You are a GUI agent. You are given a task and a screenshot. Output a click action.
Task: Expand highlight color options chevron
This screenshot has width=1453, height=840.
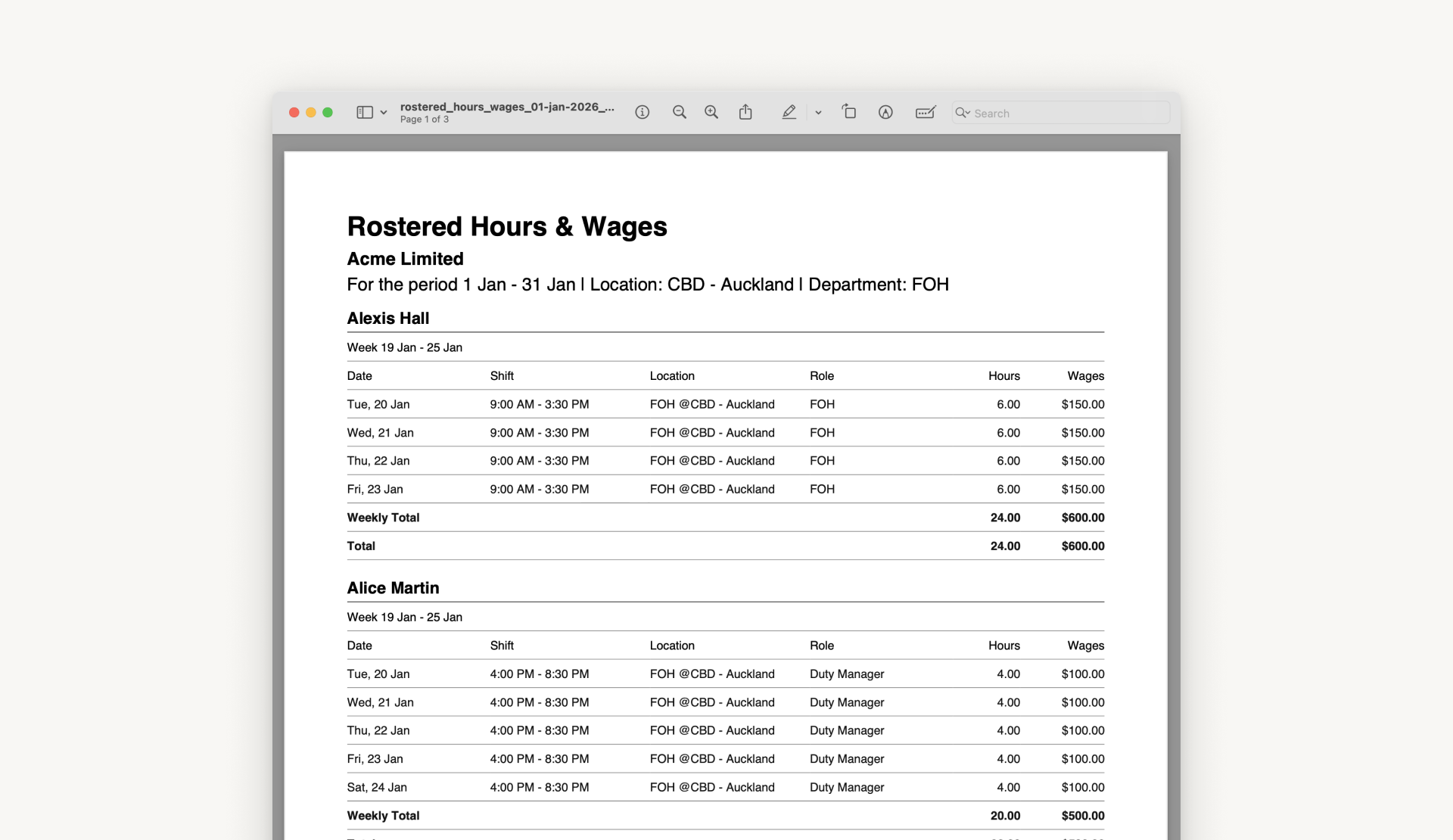818,113
